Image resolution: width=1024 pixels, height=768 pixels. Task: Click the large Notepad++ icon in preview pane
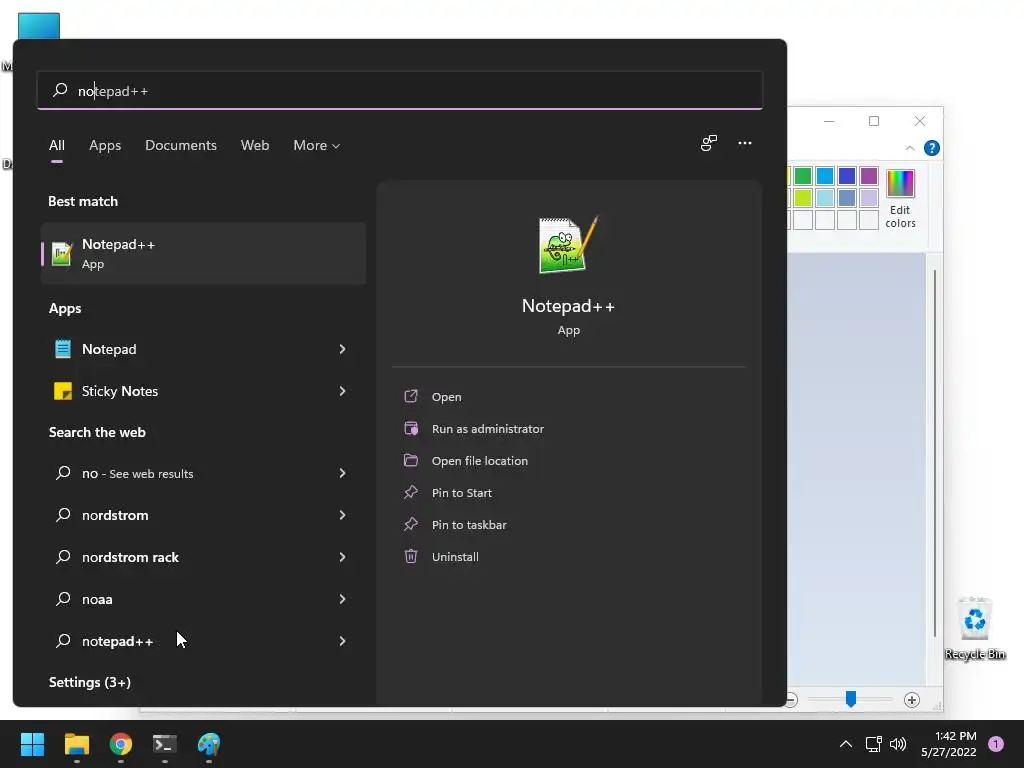click(x=568, y=245)
